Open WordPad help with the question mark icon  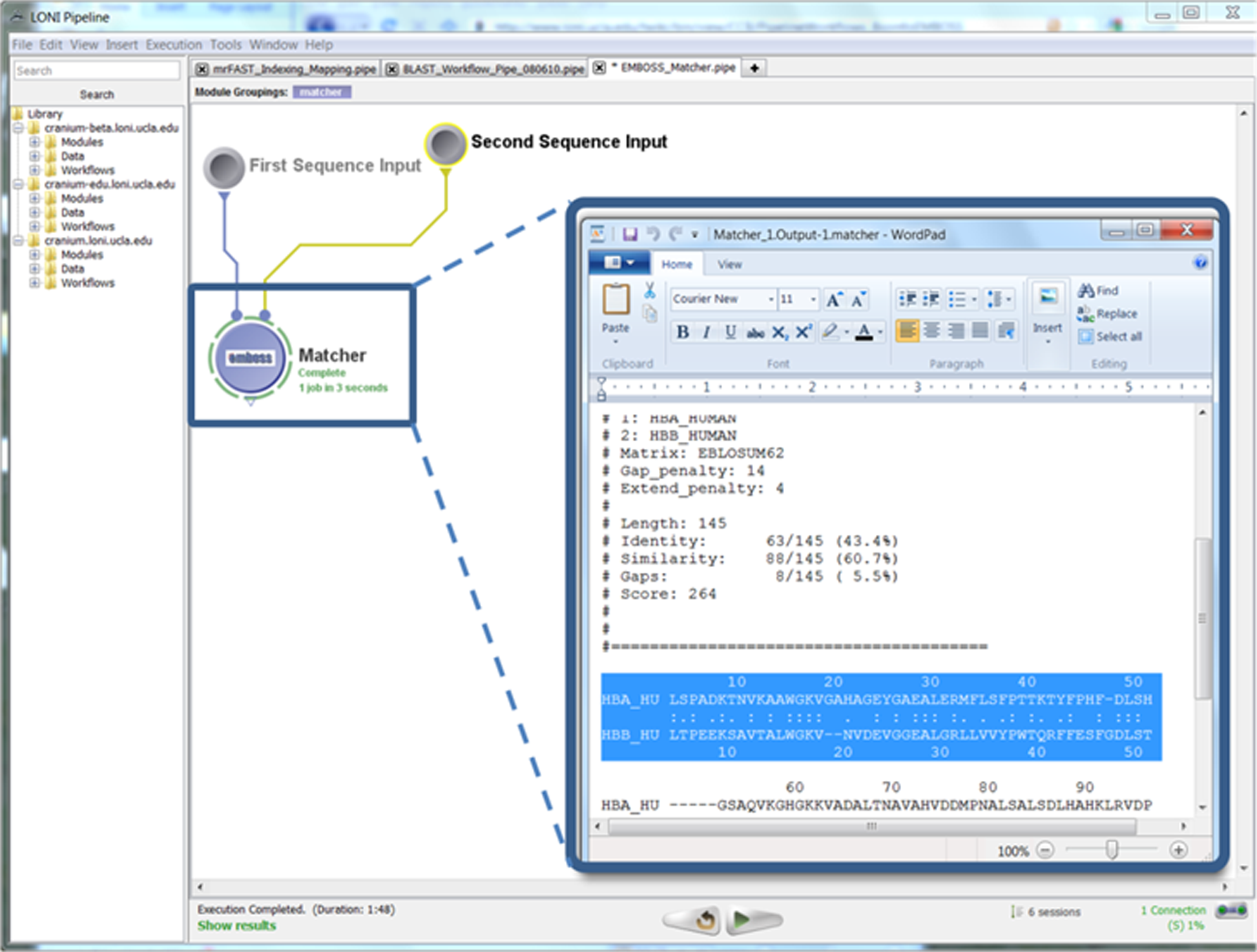point(1200,262)
